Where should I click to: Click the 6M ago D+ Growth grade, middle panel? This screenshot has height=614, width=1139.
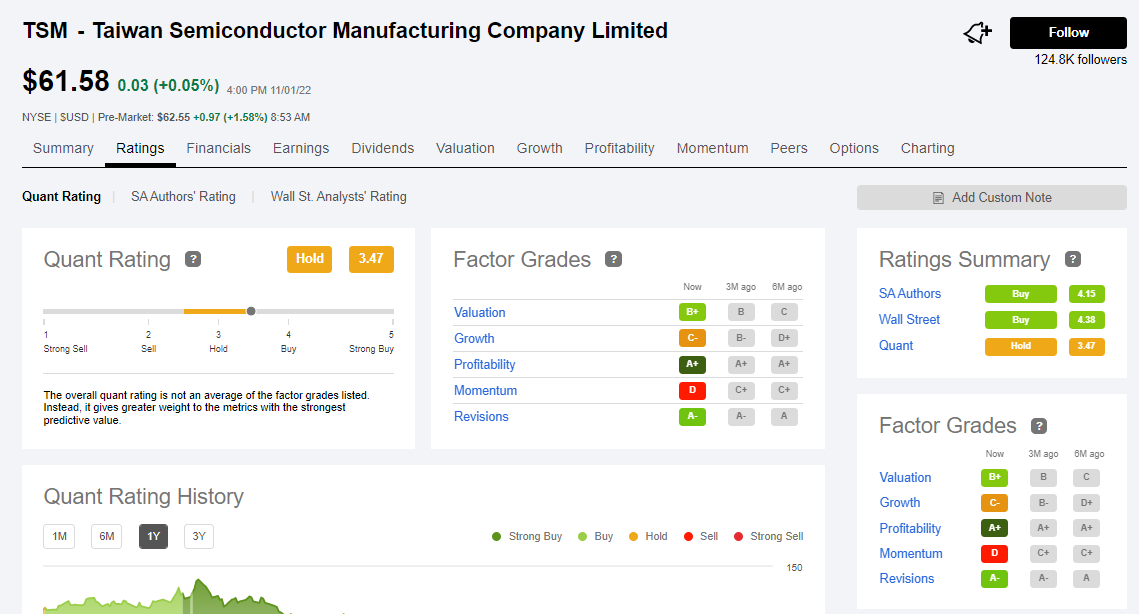[784, 339]
